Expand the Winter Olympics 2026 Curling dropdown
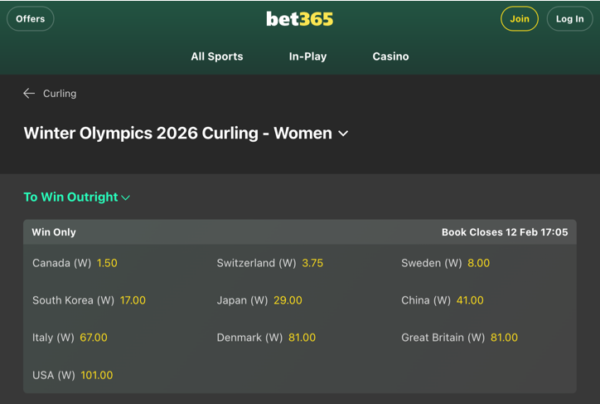 (x=344, y=133)
